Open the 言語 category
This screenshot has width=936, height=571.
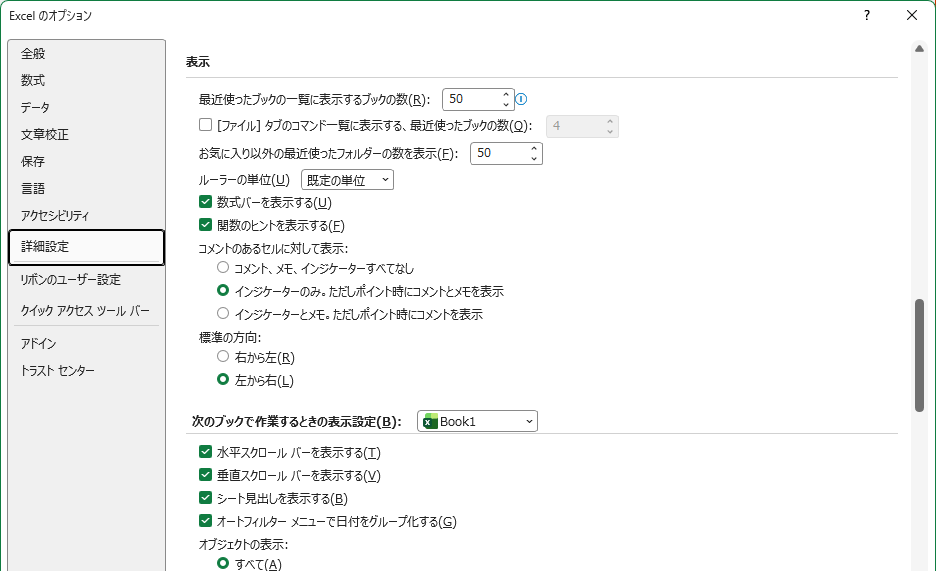(87, 189)
